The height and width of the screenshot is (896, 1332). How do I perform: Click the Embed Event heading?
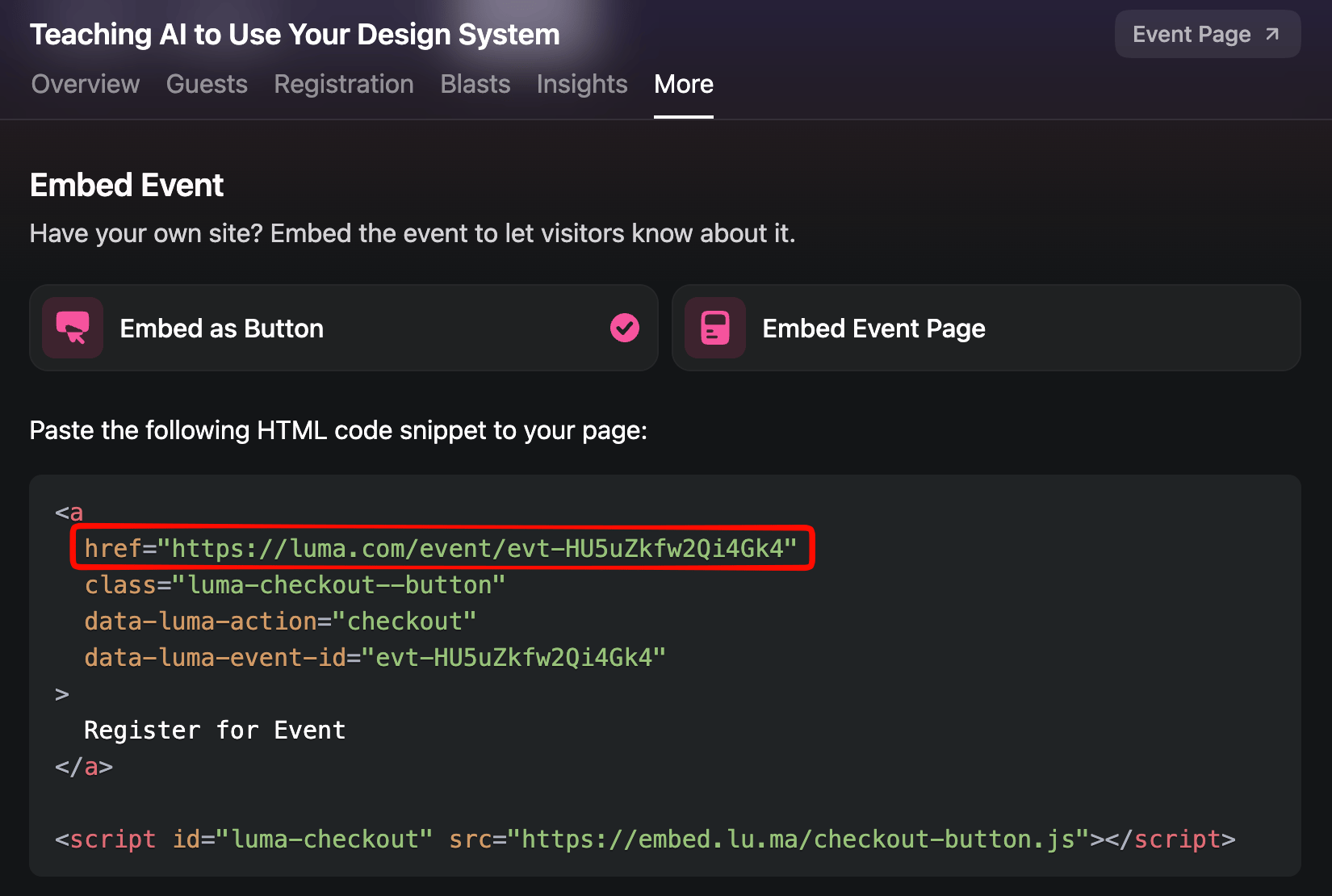(127, 185)
